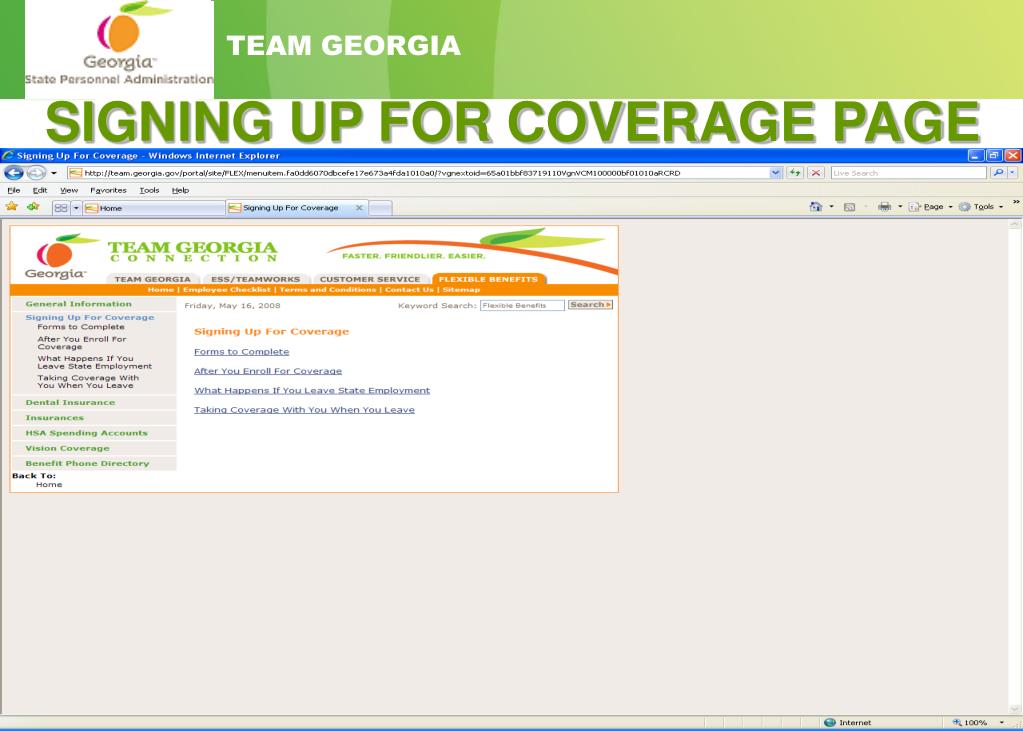Select the CUSTOMER SERVICE site tab

[370, 279]
